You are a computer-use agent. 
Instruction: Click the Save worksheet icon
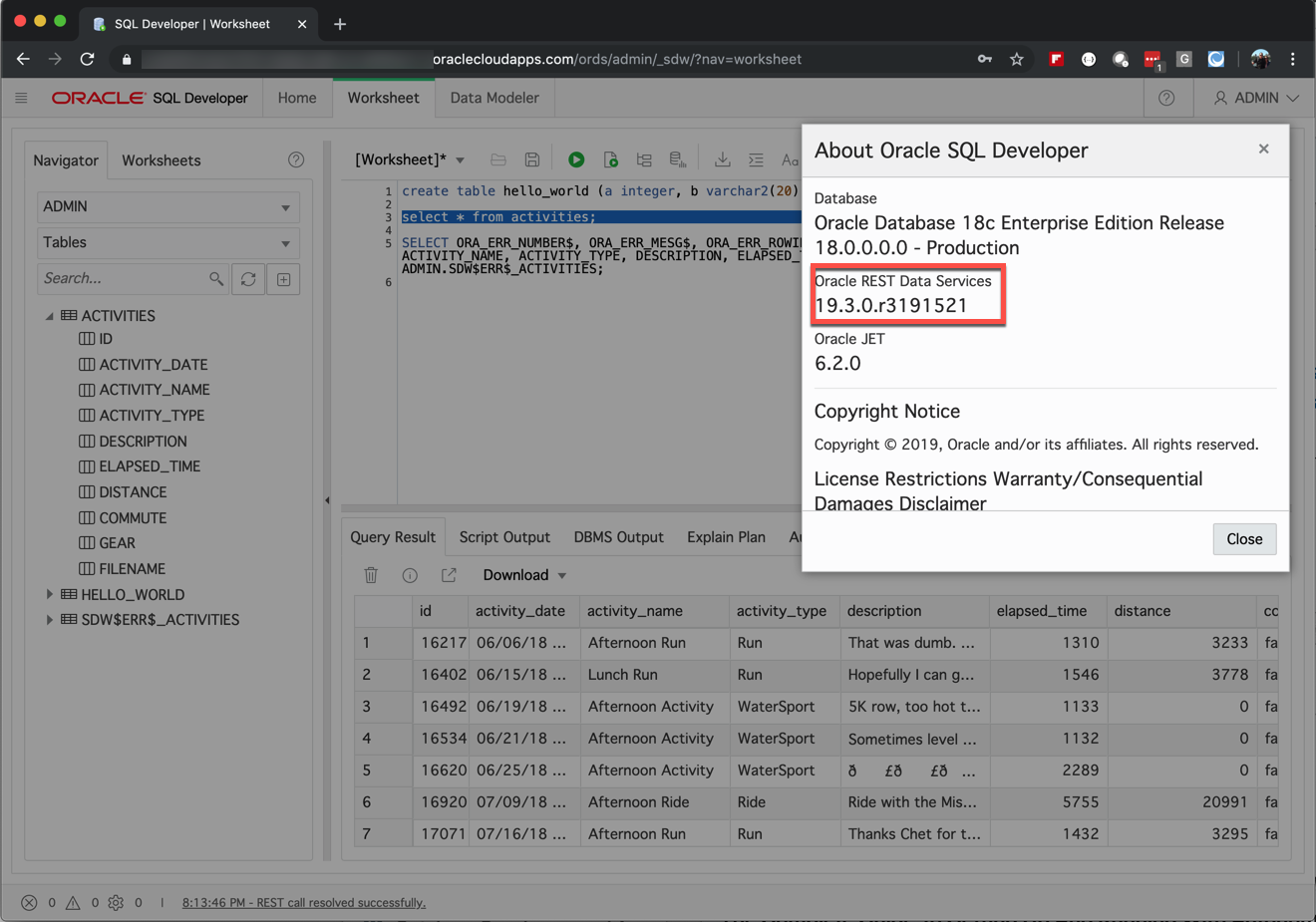pyautogui.click(x=532, y=159)
